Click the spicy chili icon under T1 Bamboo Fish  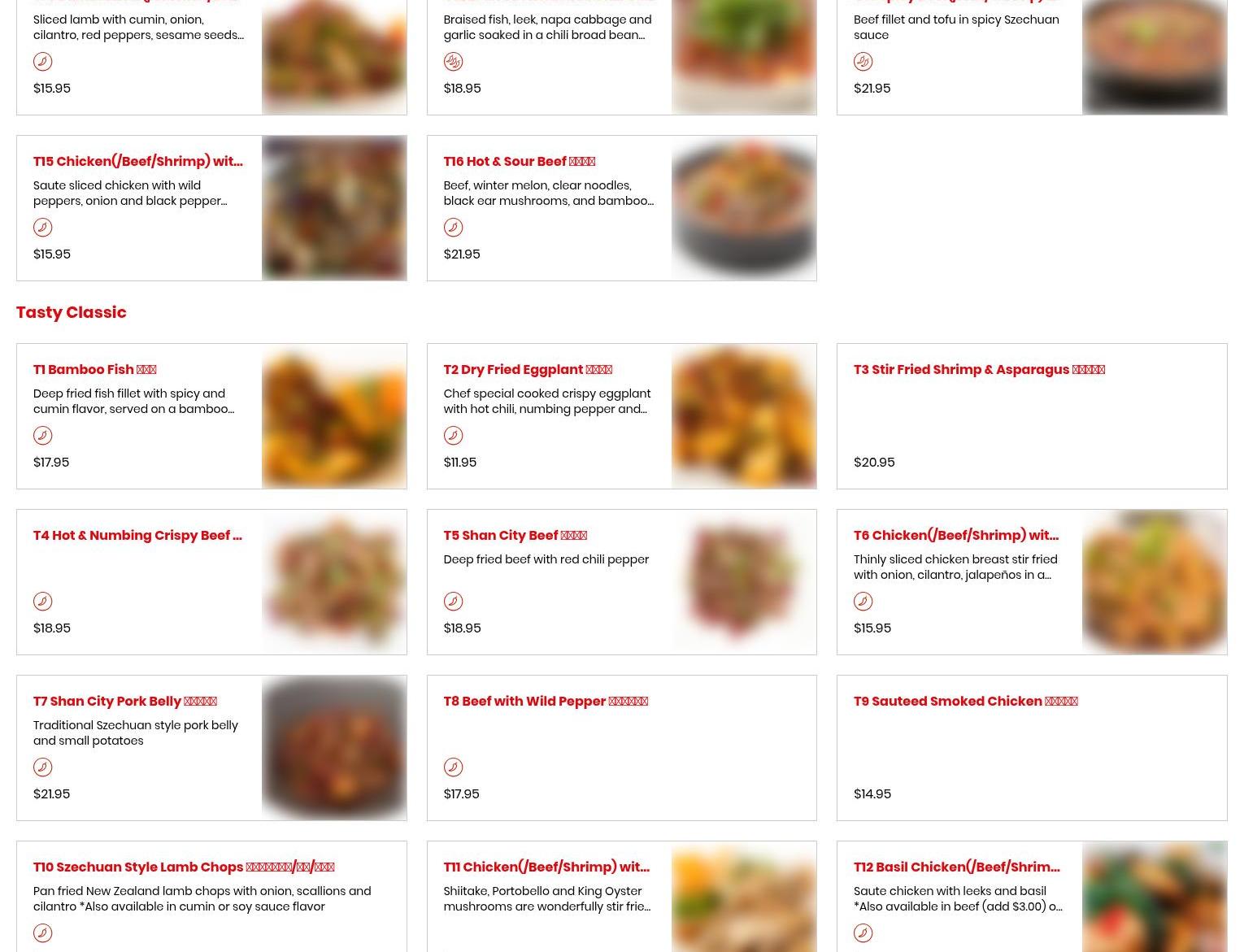(42, 435)
